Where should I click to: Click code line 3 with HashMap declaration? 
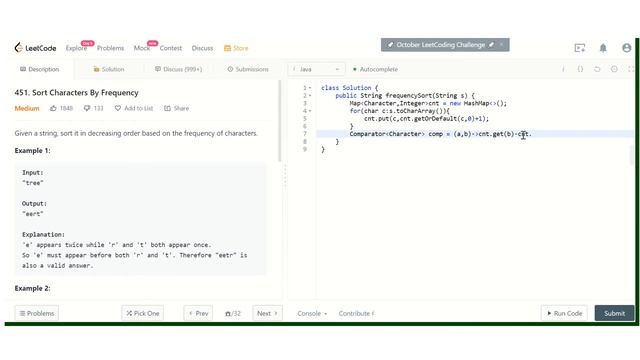tap(428, 103)
